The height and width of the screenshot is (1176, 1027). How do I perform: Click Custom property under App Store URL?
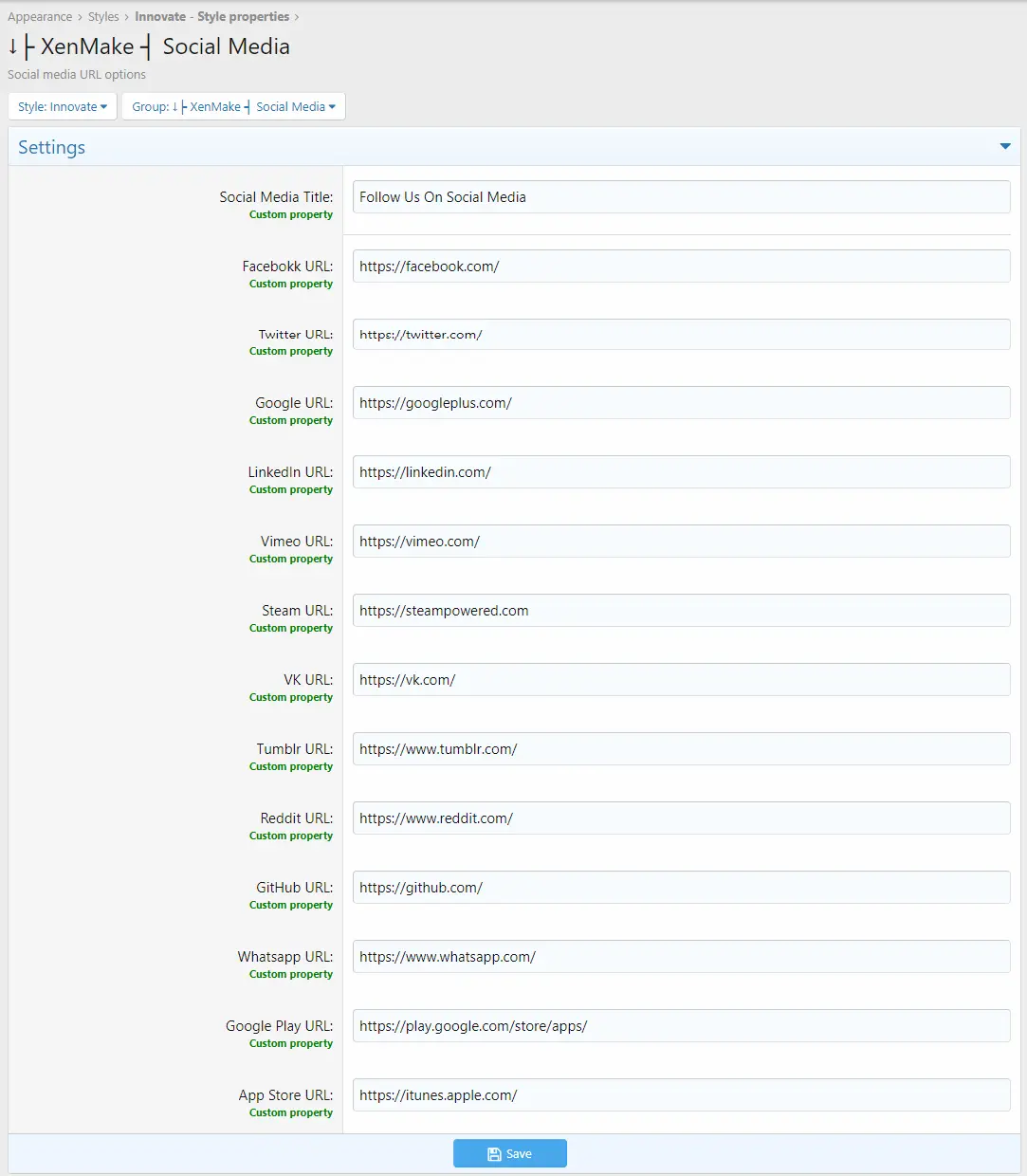pyautogui.click(x=291, y=1113)
